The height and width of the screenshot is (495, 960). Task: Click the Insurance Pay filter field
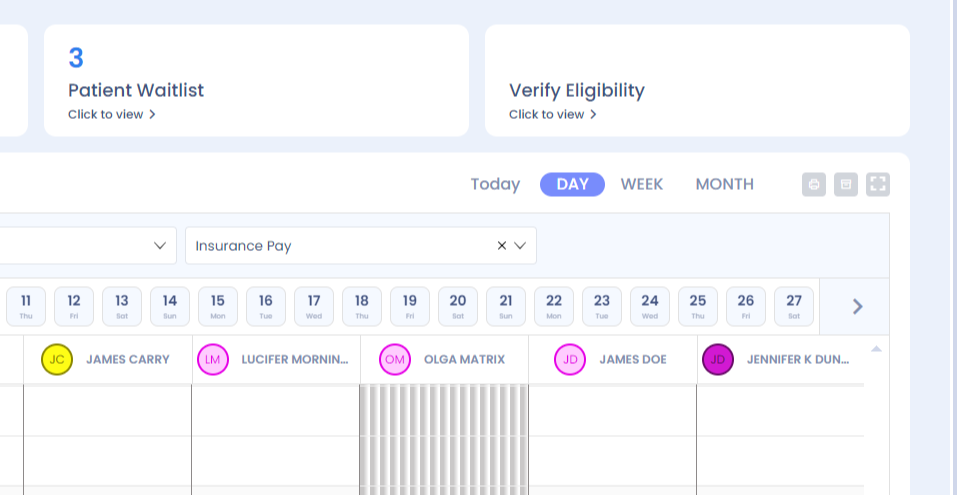(361, 246)
